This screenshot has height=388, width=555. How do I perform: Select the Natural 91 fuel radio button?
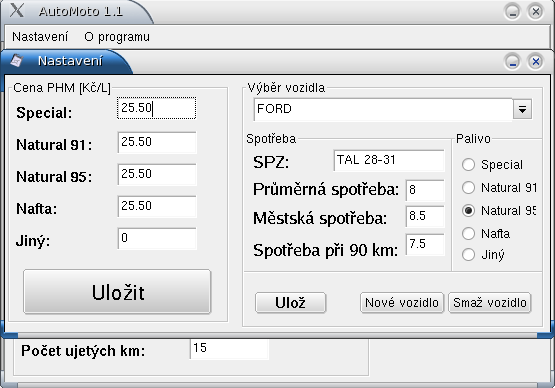[468, 188]
